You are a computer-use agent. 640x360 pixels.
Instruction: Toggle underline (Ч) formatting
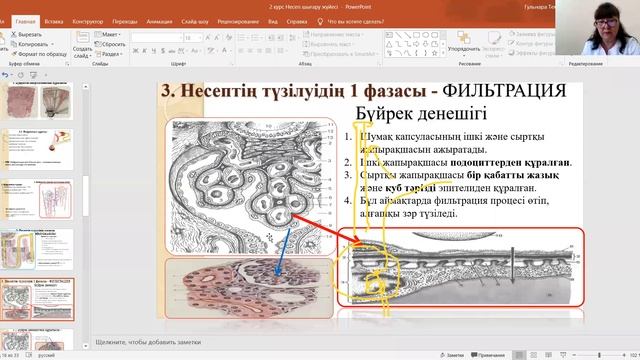(153, 51)
